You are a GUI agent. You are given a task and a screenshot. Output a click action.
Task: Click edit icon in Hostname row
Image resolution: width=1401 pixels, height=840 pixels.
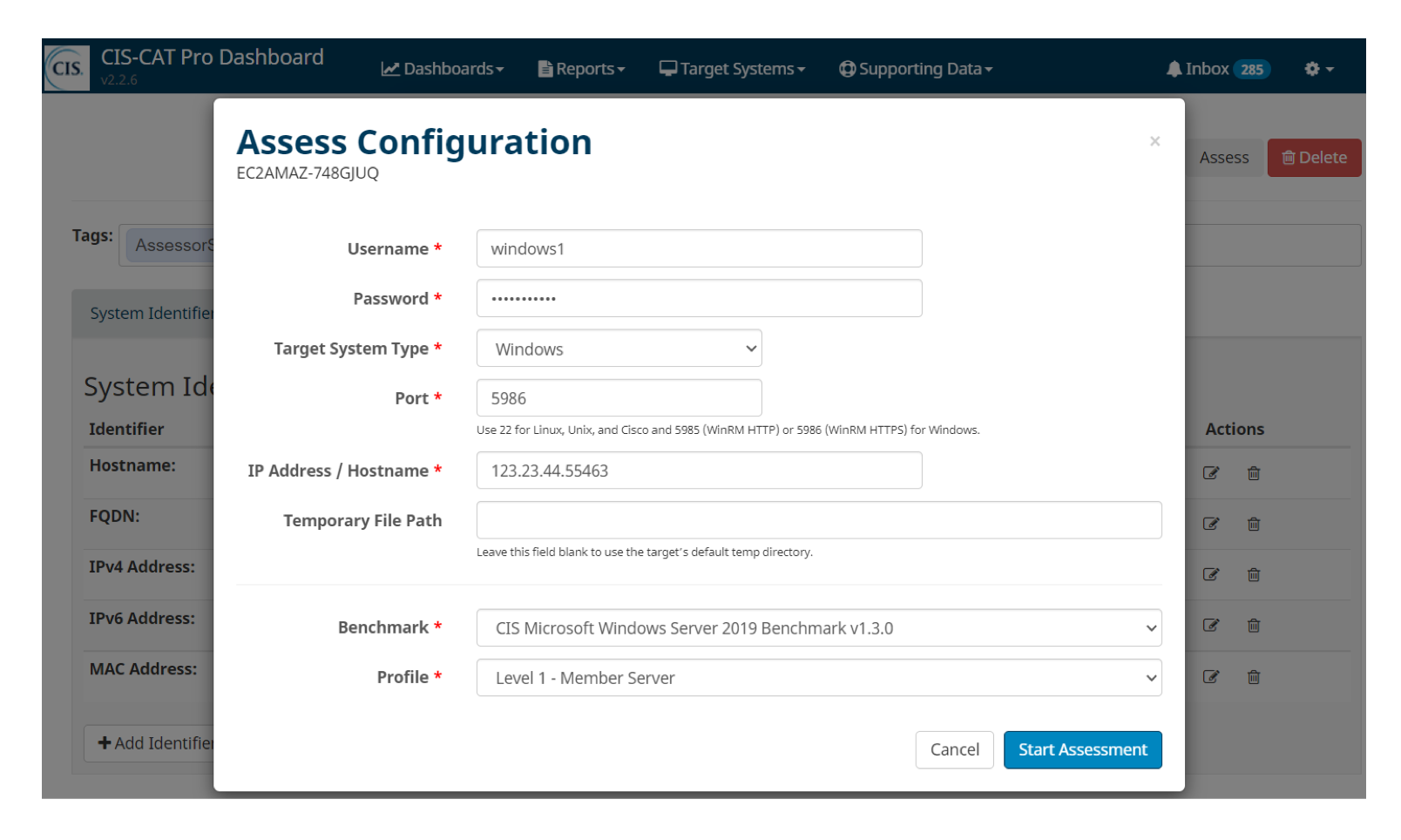1210,473
